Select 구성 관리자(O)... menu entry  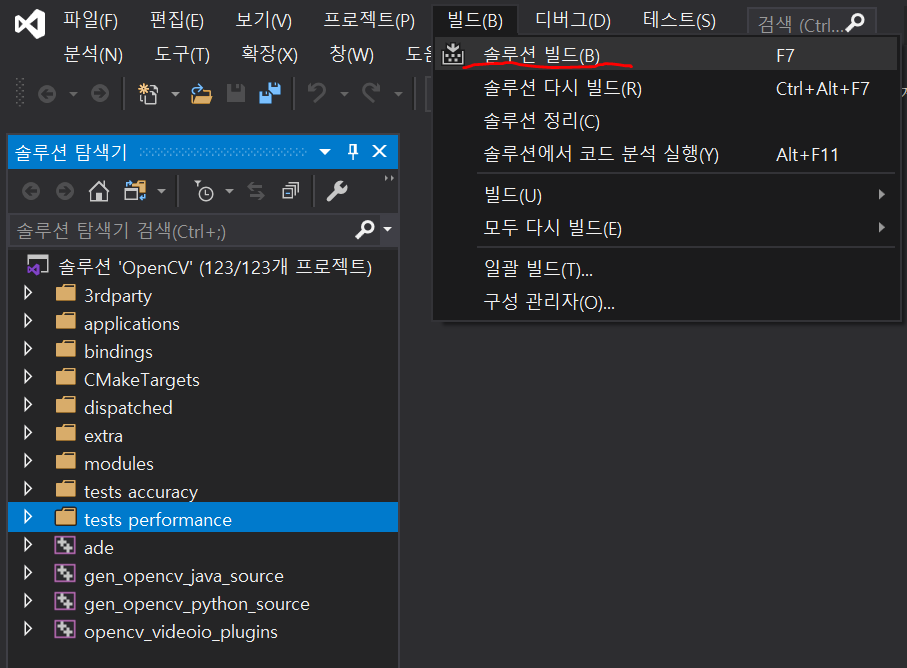pos(666,302)
